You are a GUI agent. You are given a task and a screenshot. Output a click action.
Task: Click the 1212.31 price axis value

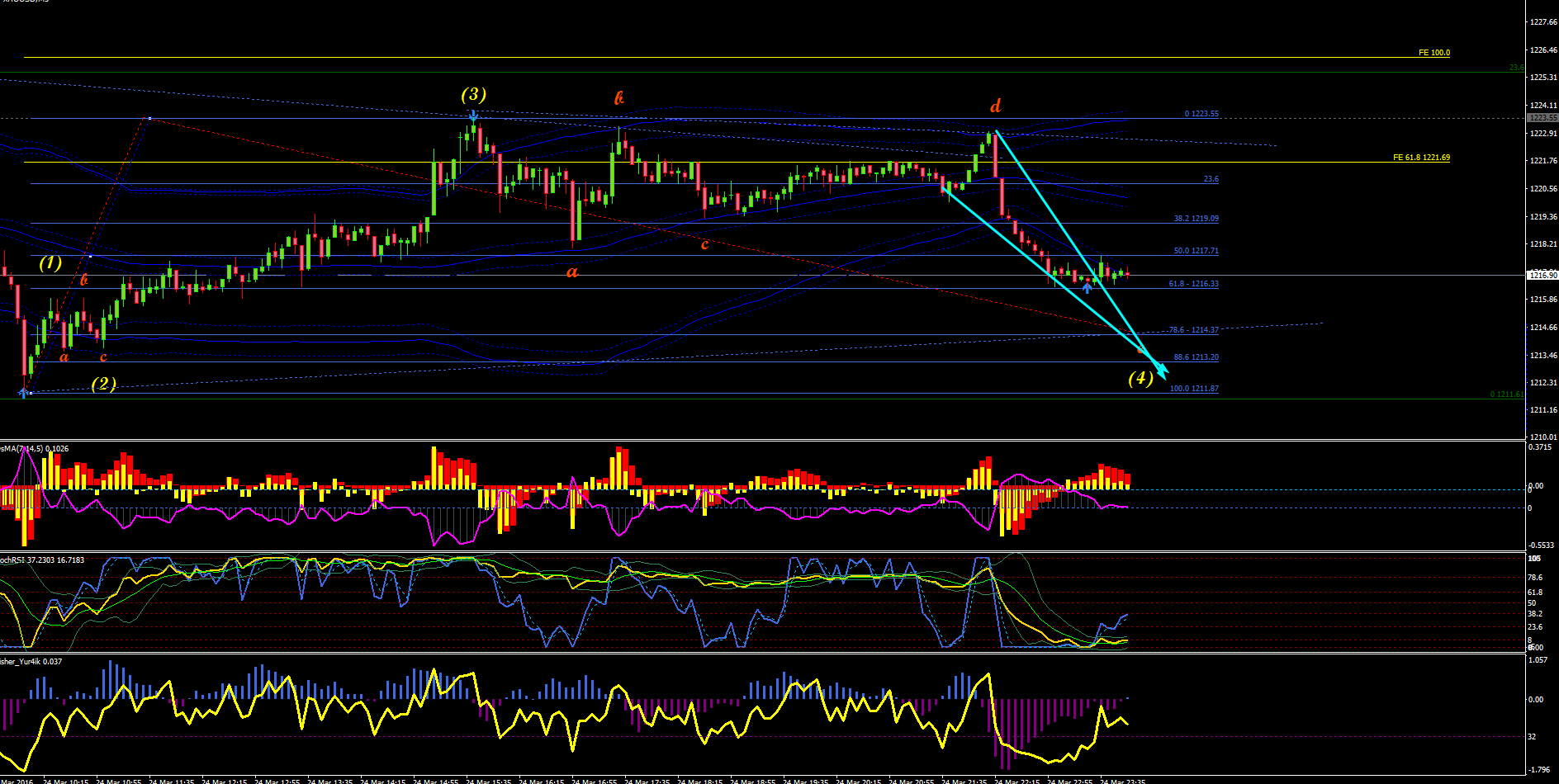coord(1543,383)
